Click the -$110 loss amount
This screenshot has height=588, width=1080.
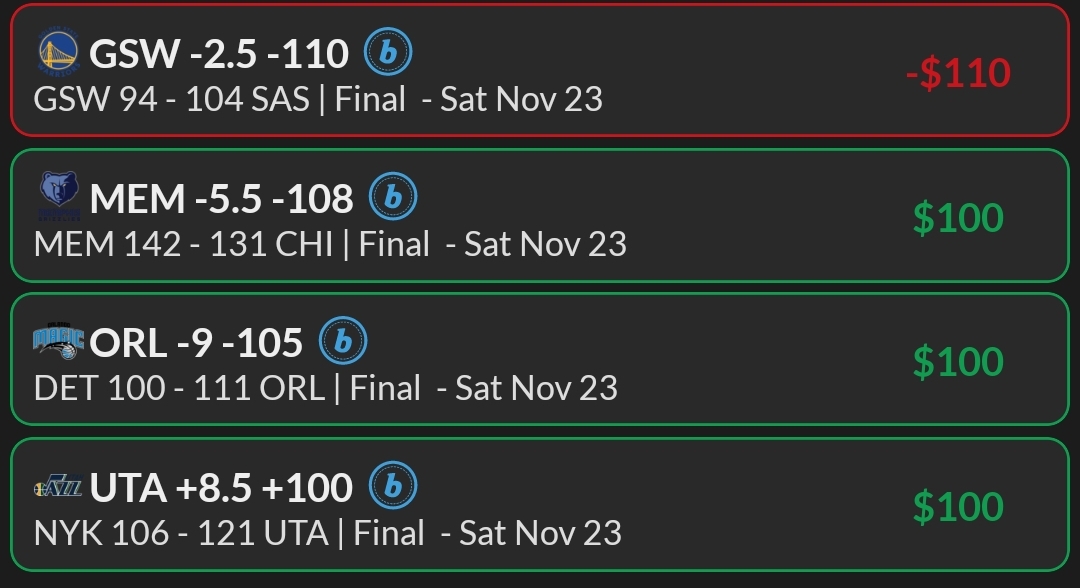[958, 73]
